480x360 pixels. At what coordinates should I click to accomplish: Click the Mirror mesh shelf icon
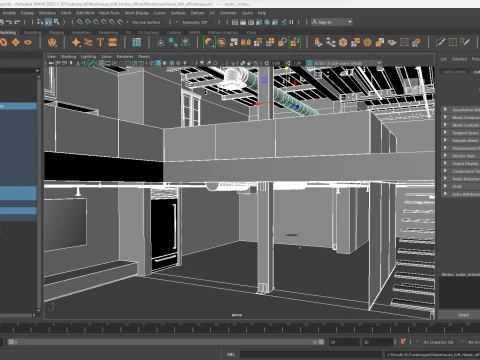click(x=246, y=42)
